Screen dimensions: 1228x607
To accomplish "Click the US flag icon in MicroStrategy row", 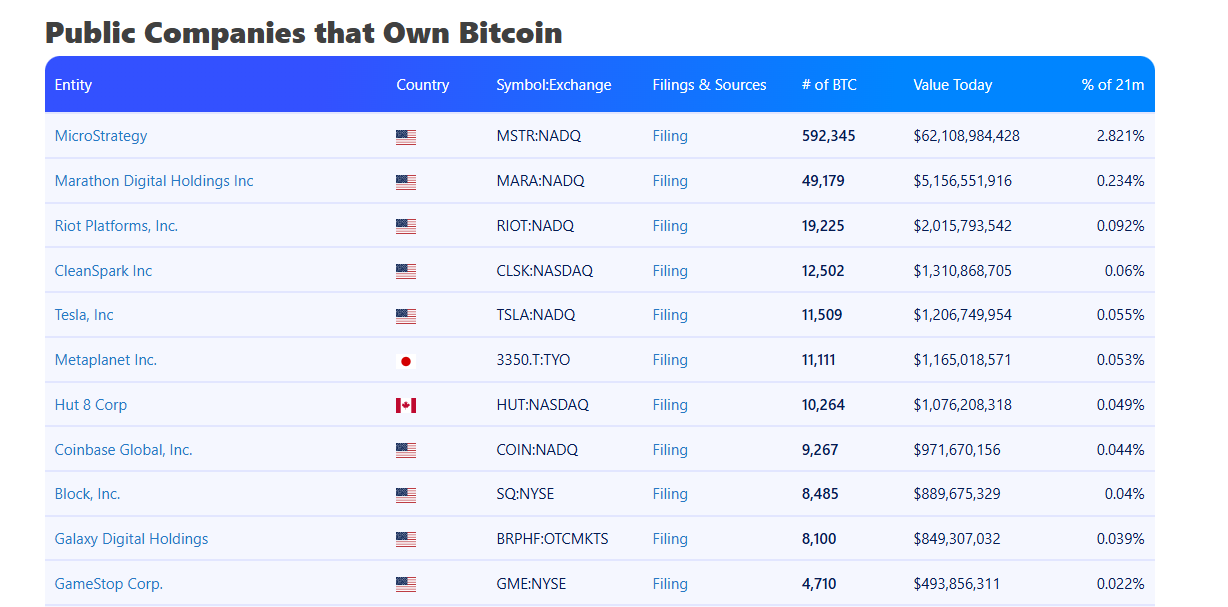I will click(x=405, y=137).
